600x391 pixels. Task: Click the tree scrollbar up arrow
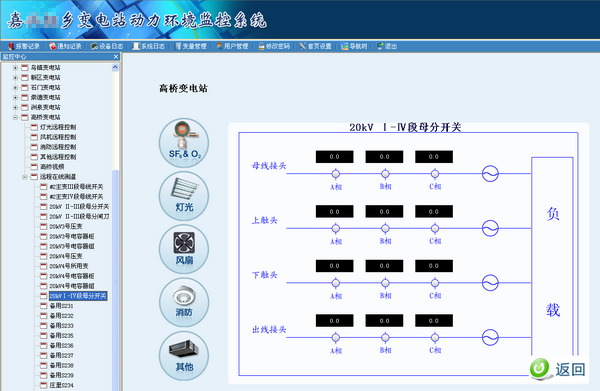coord(115,67)
